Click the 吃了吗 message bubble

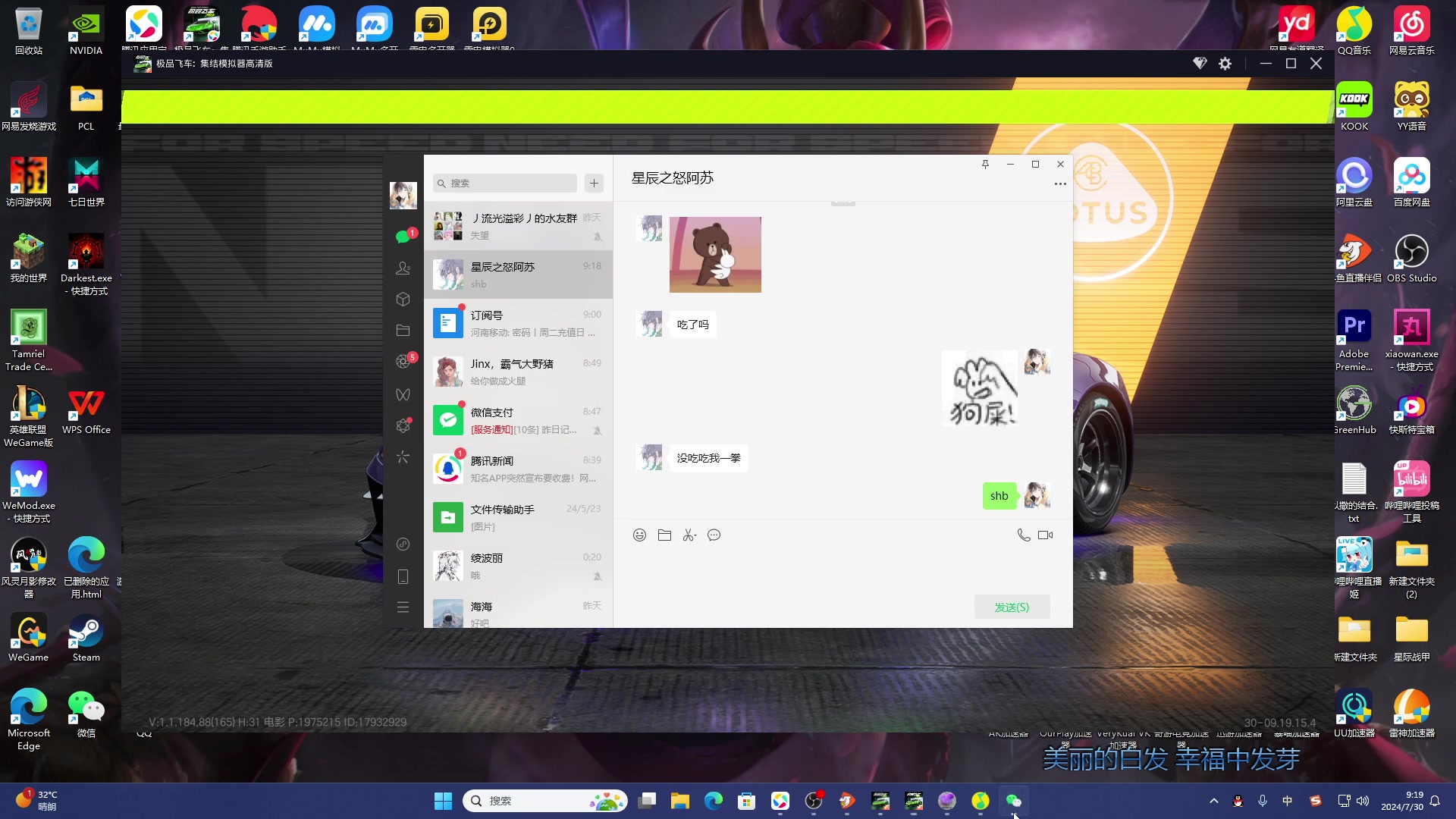click(692, 325)
